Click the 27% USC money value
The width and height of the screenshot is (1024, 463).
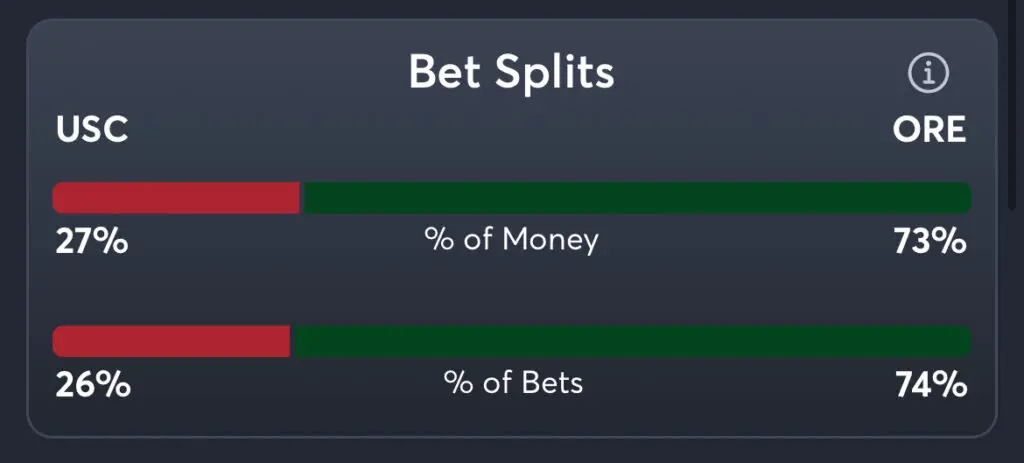(x=91, y=241)
